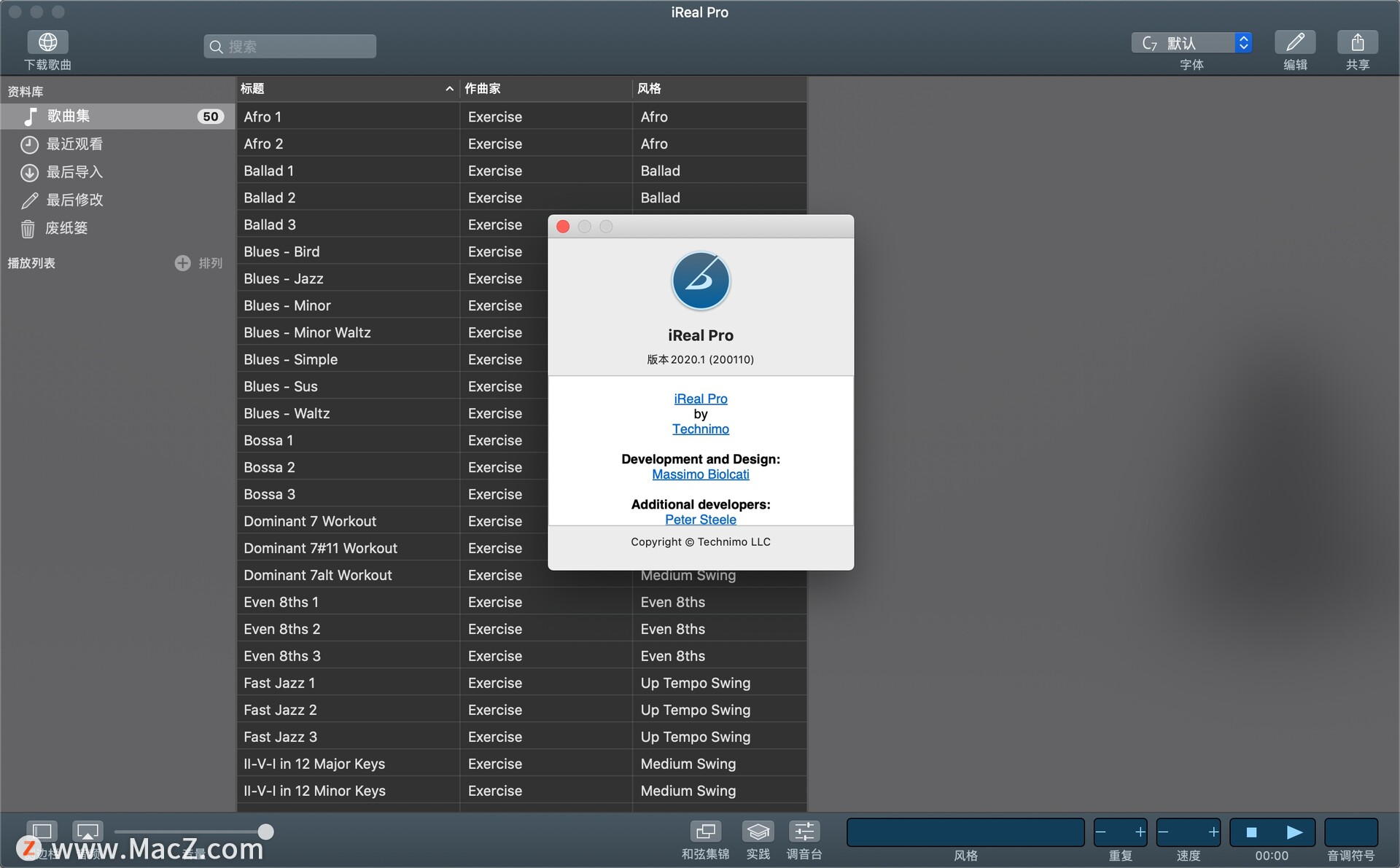Image resolution: width=1400 pixels, height=868 pixels.
Task: Select the Ballad style cell for Ballad 2
Action: click(x=719, y=198)
